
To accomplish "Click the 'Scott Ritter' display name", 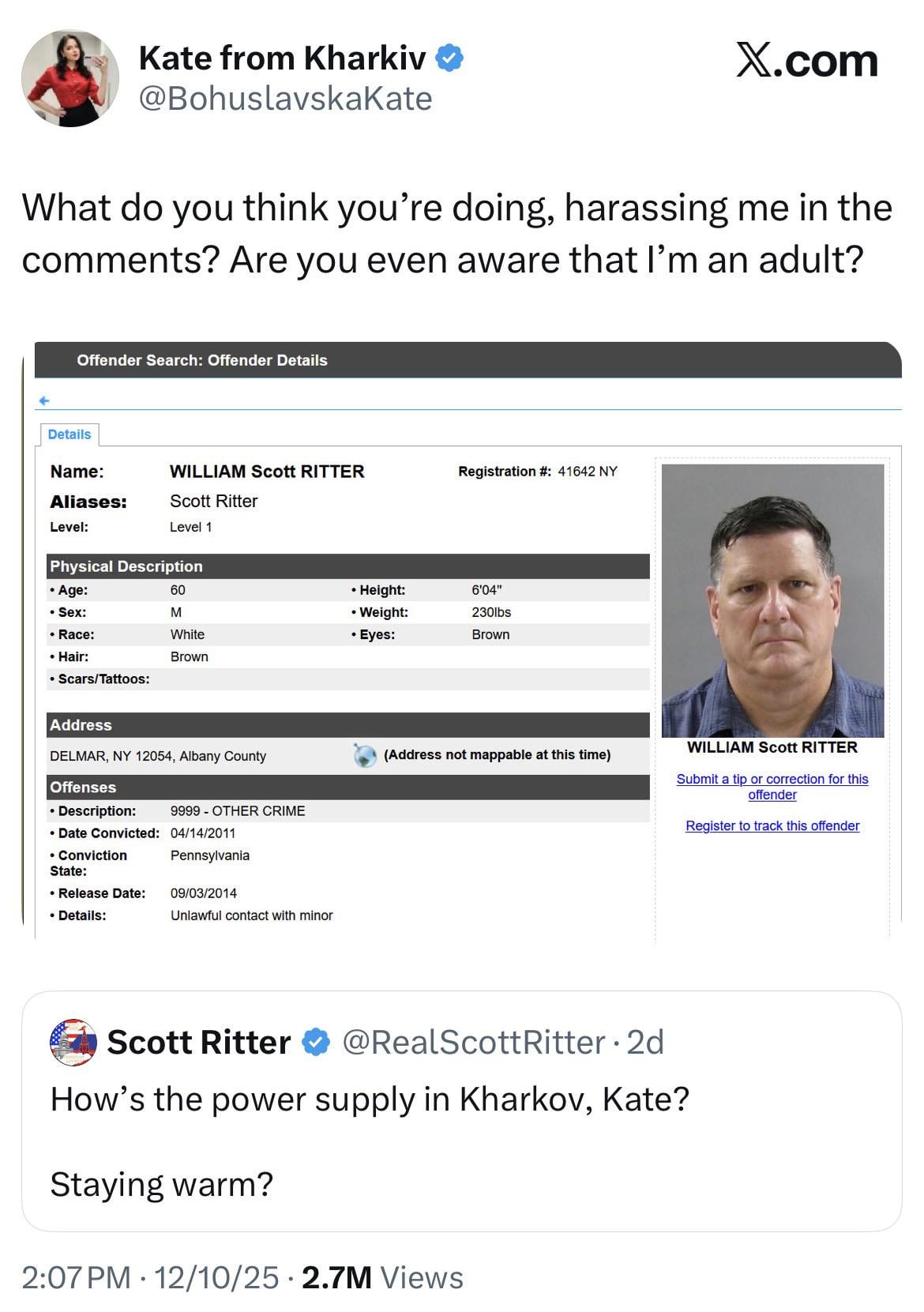I will tap(199, 1042).
